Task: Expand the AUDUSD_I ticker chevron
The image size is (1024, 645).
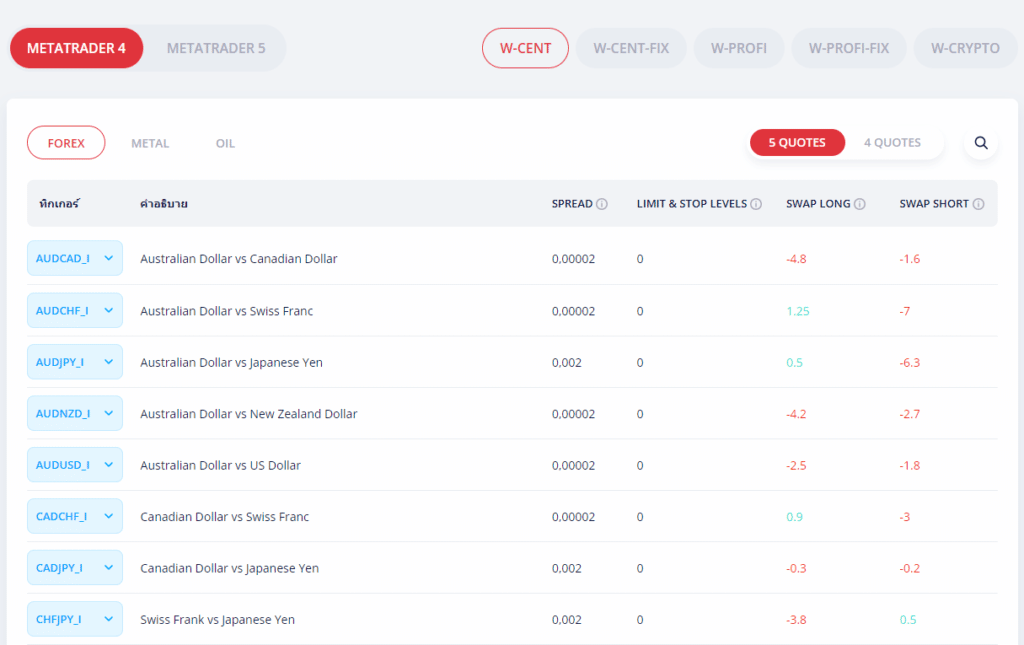Action: [108, 465]
